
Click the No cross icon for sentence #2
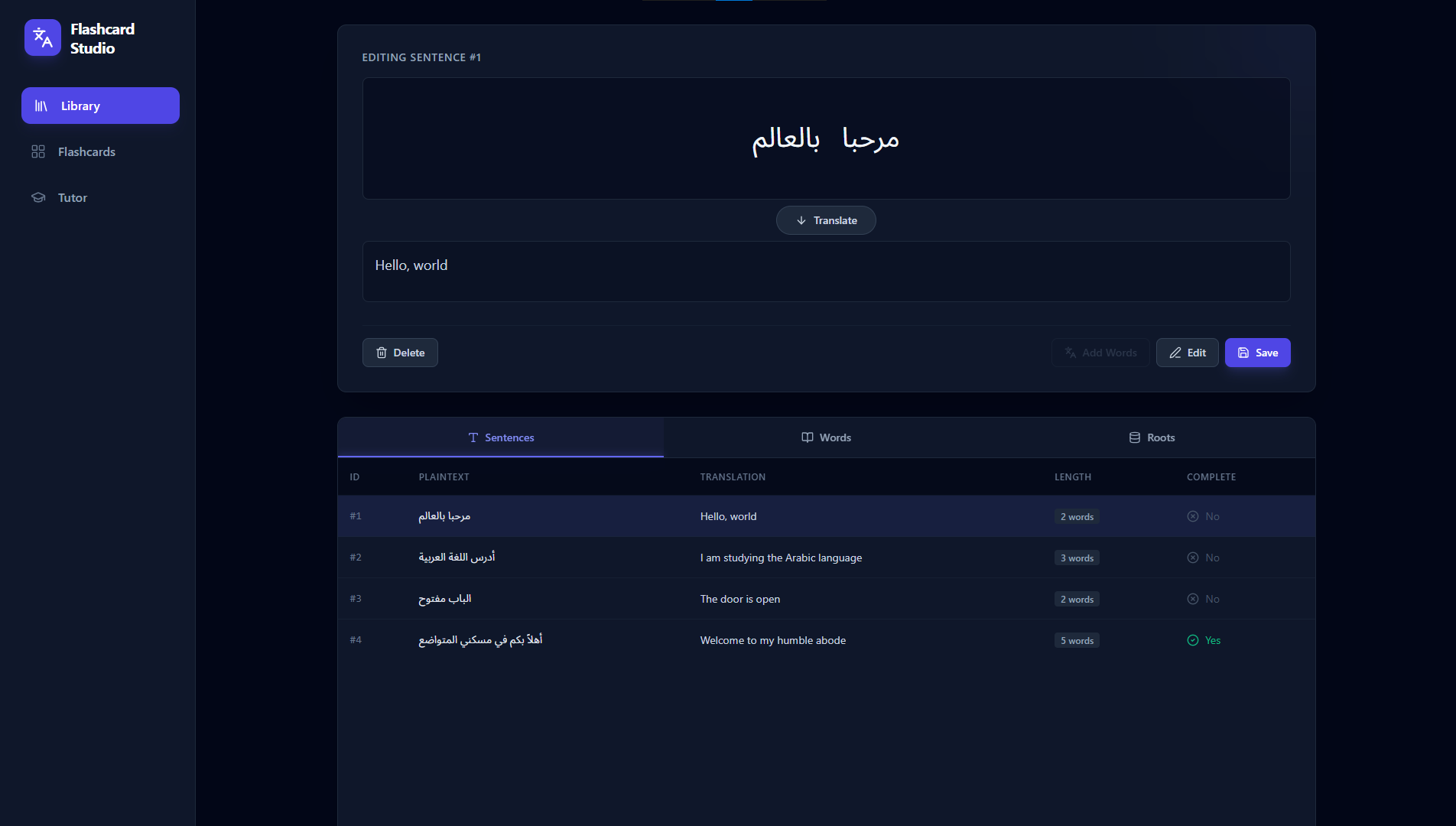(1193, 558)
